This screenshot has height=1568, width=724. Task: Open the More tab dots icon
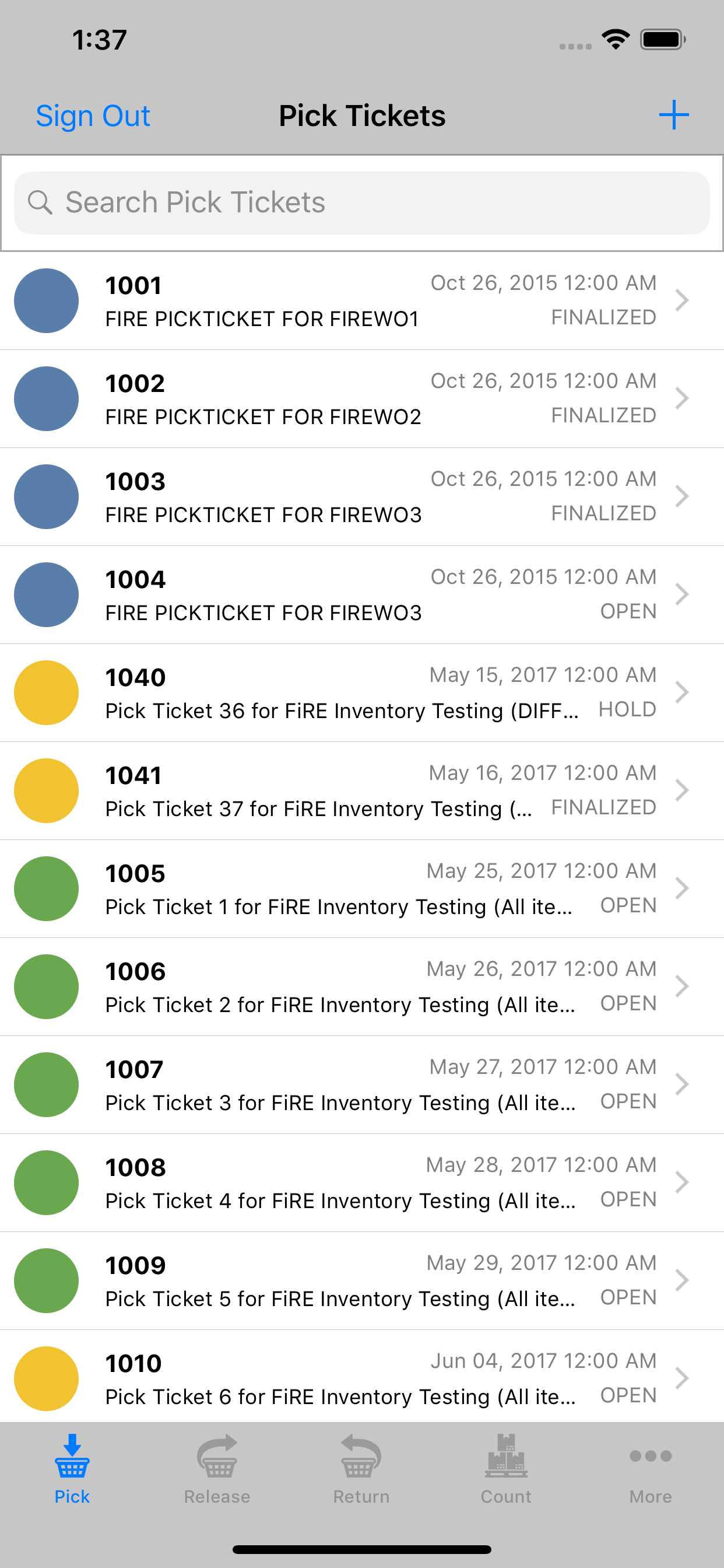click(x=651, y=1456)
